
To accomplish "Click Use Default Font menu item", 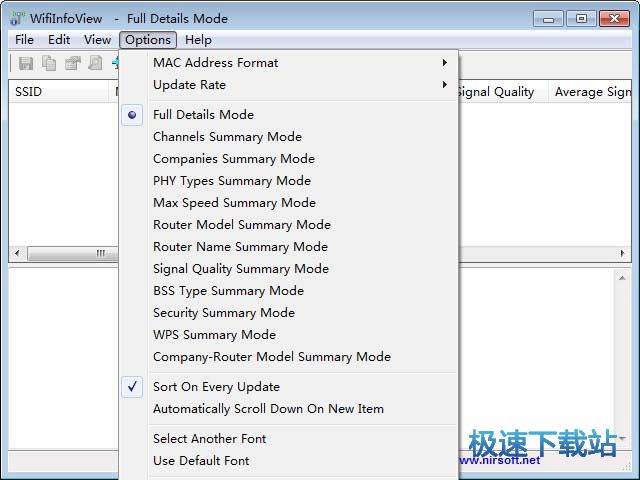I will [289, 461].
